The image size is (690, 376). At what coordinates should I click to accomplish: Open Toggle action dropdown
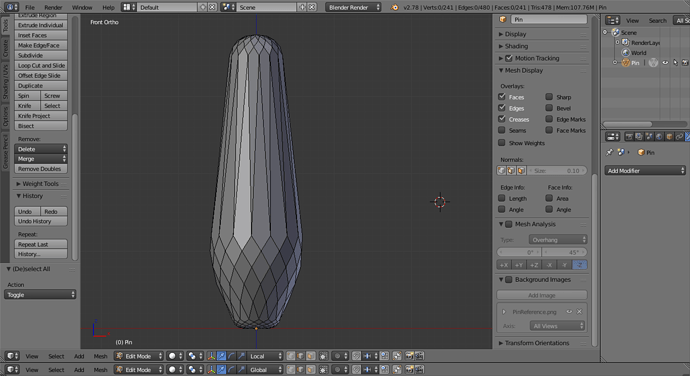coord(40,295)
